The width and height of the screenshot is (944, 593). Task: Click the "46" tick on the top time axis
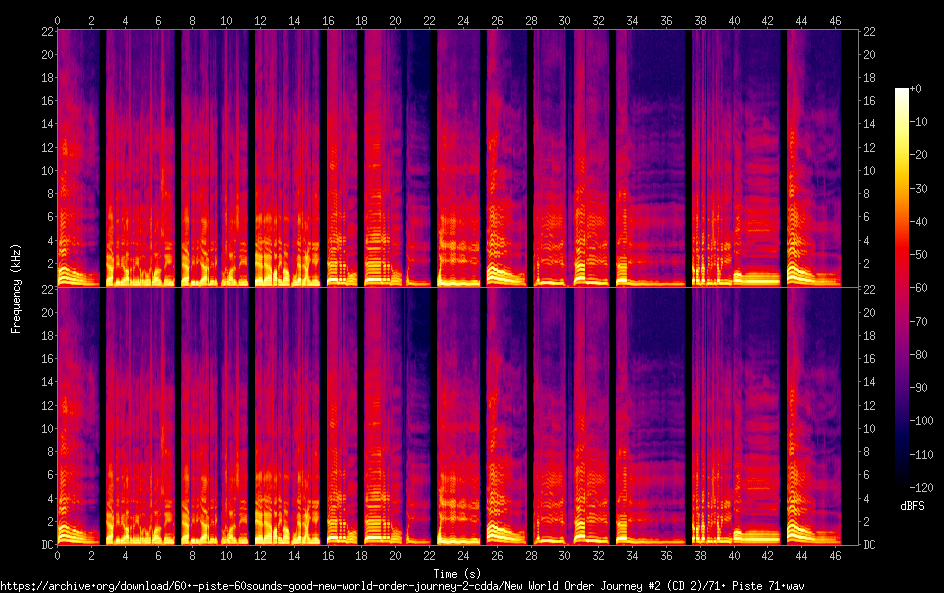(835, 20)
